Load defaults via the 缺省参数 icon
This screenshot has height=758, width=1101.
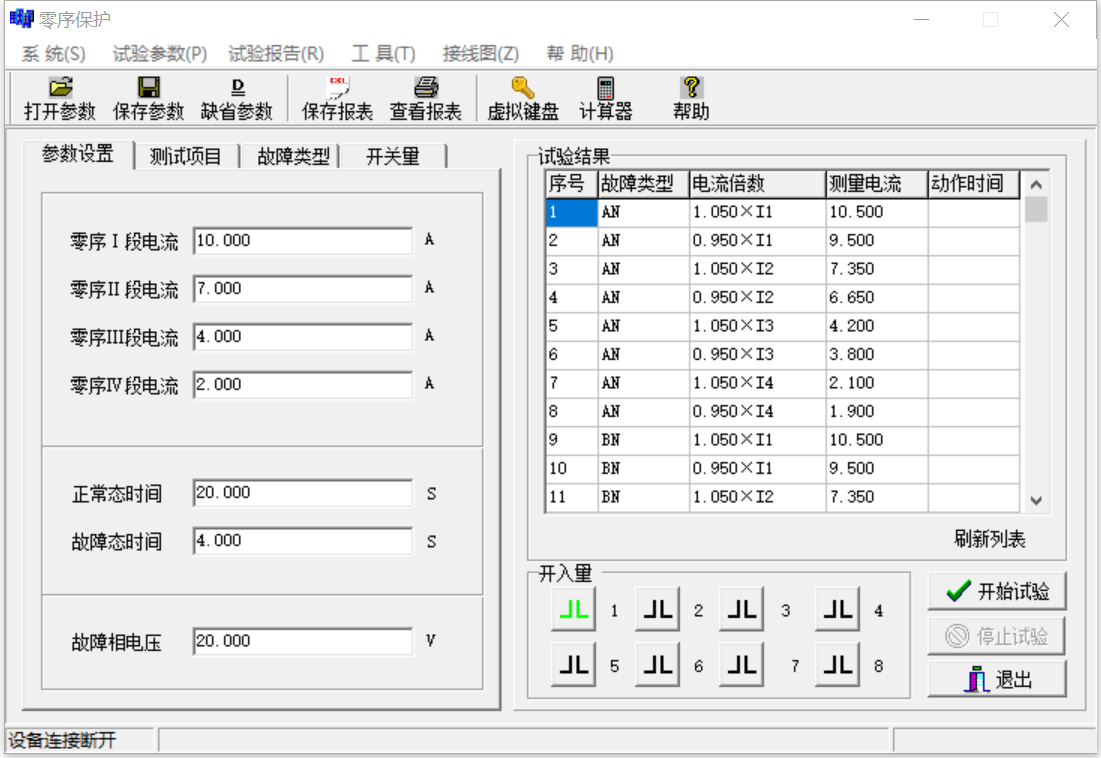click(x=236, y=98)
